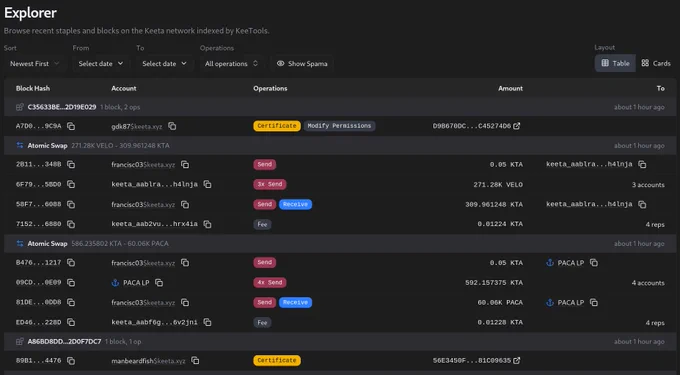Open external link for D9B670DC...C45274D6

[517, 126]
